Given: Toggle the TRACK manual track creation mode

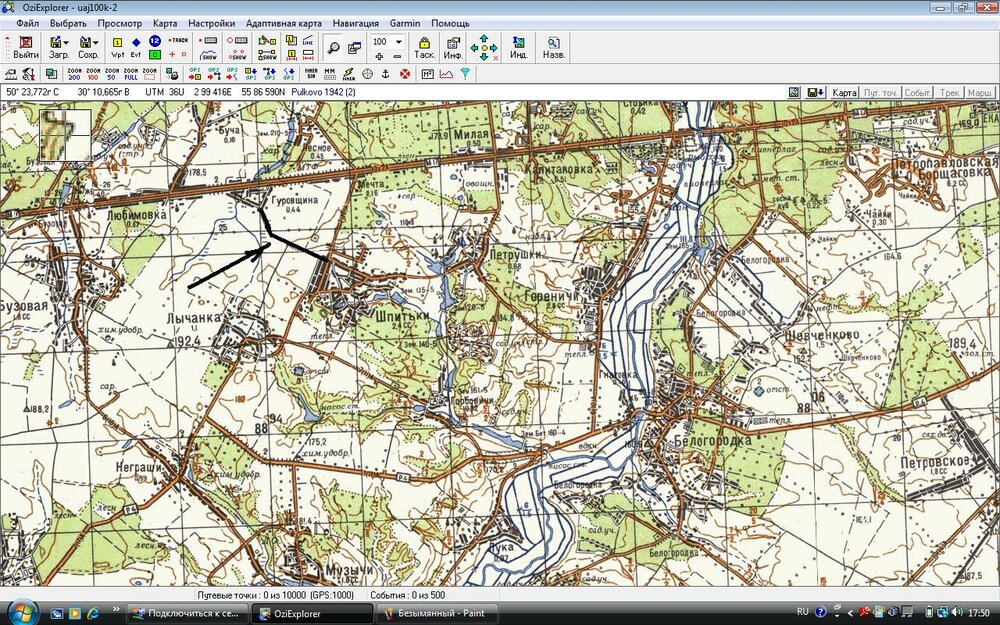Looking at the screenshot, I should (178, 41).
